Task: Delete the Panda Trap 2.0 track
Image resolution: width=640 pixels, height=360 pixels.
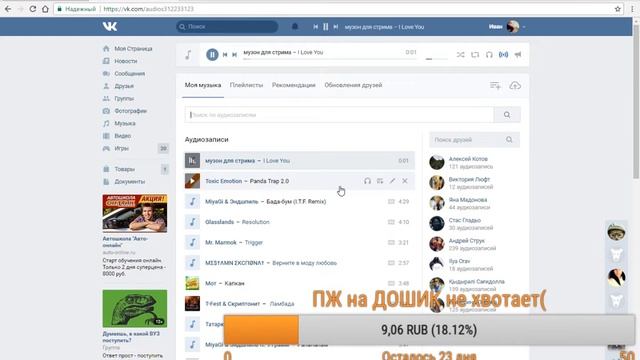Action: (x=404, y=181)
